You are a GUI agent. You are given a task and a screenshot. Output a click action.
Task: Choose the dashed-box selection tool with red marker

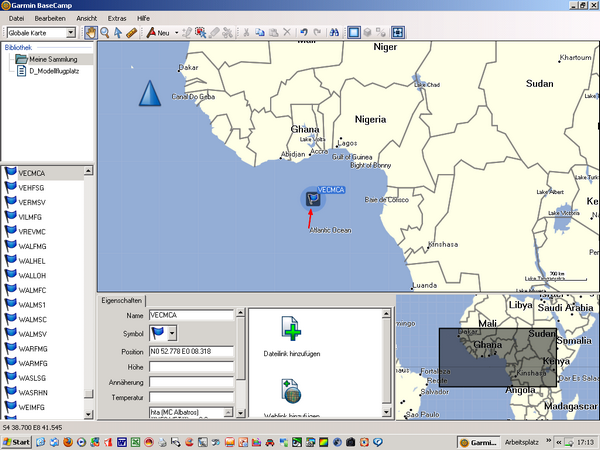point(201,33)
